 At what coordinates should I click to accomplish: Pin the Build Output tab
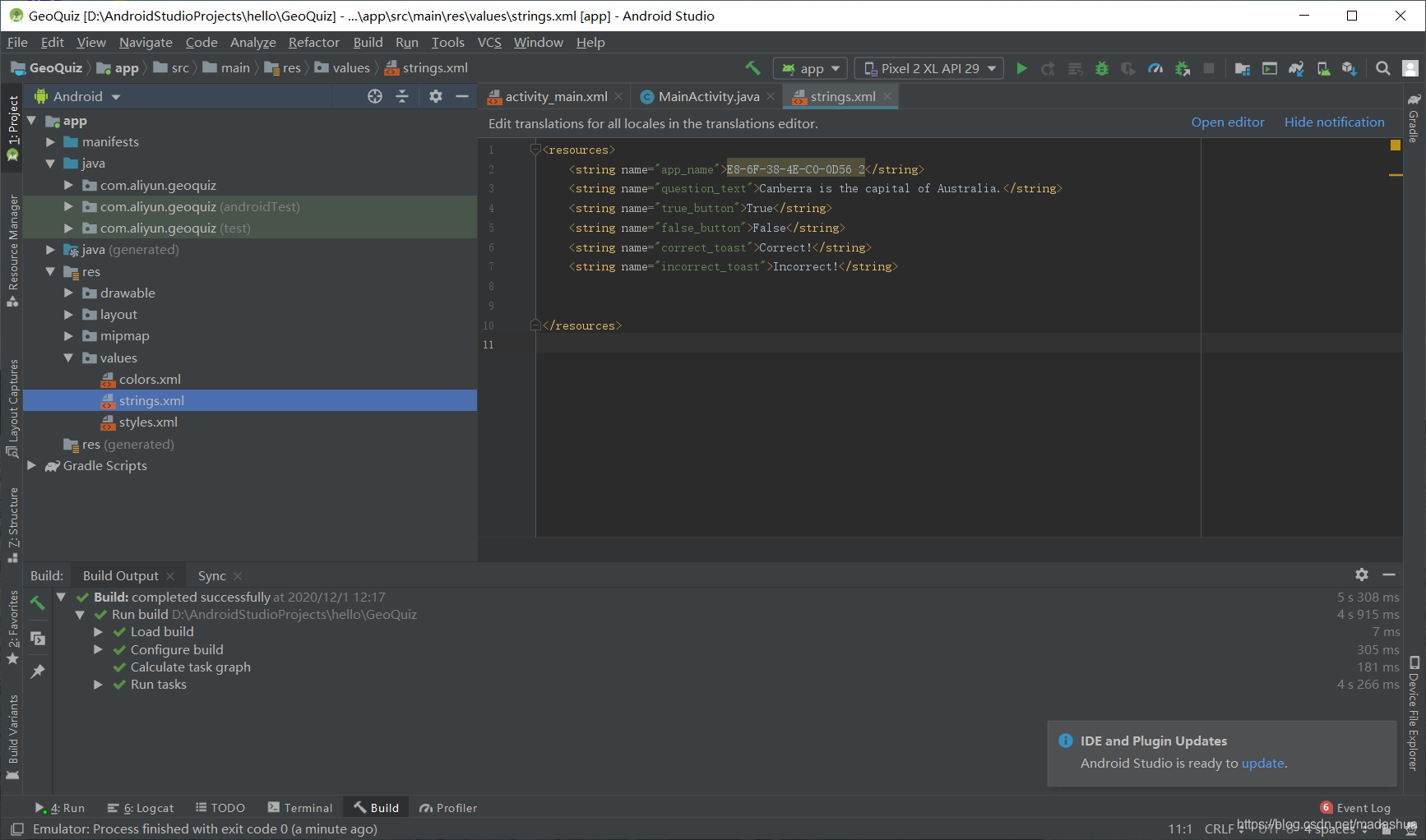[37, 672]
